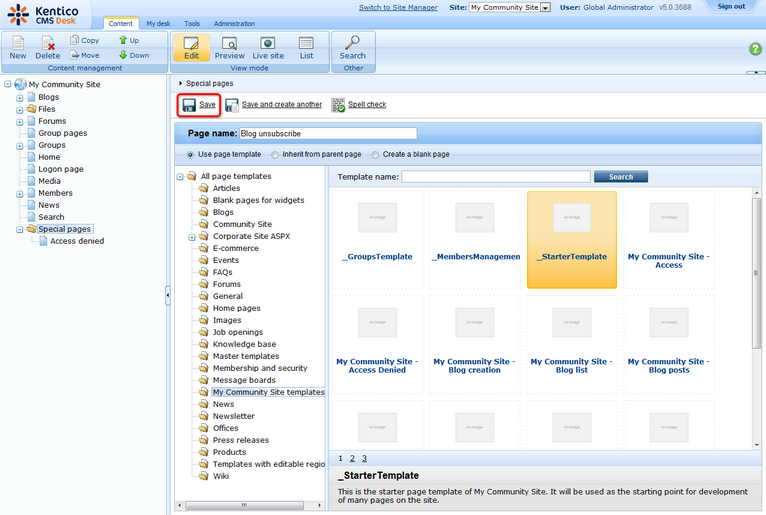
Task: Click the Sign out button
Action: 731,6
